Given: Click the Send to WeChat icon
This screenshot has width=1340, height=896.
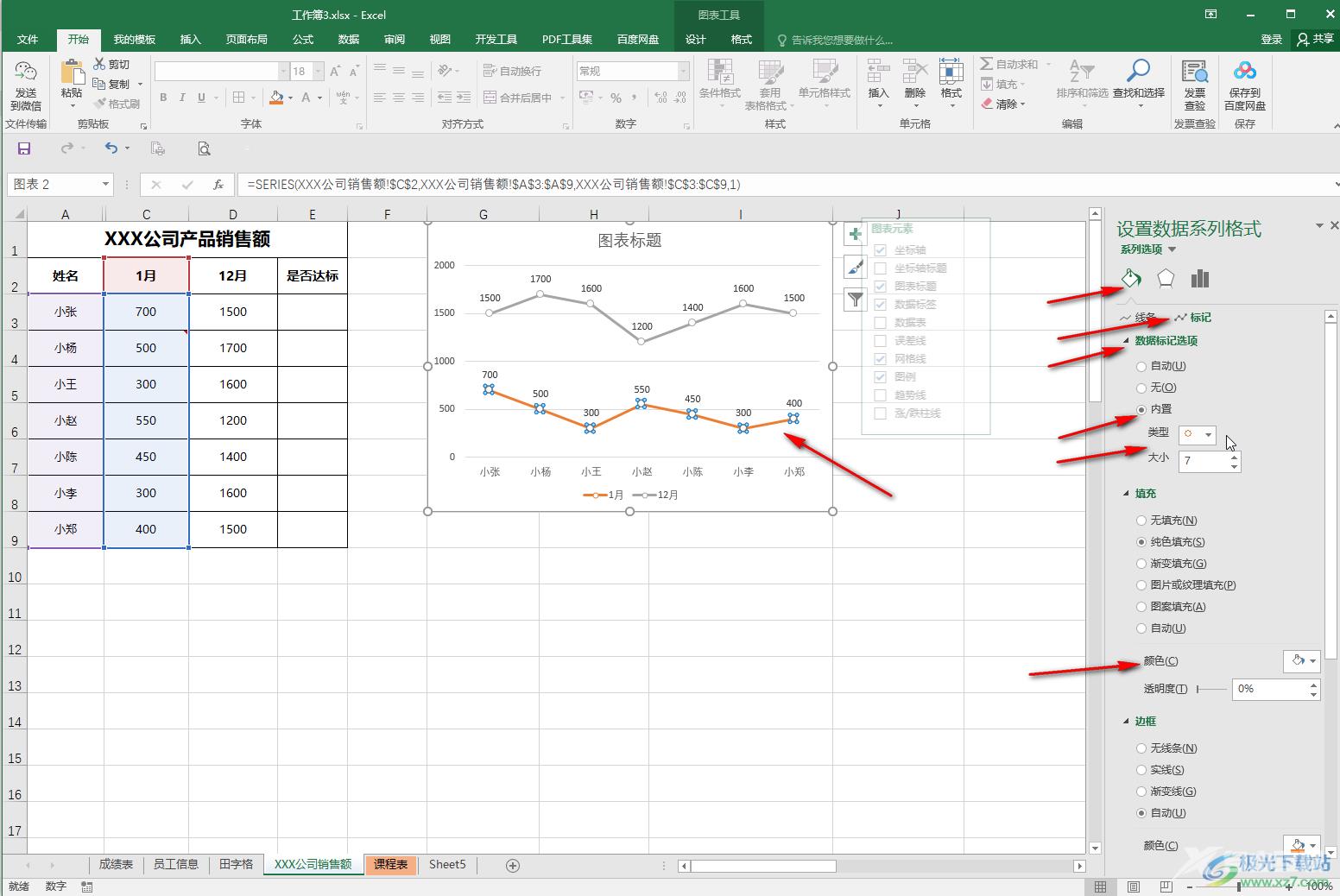Looking at the screenshot, I should (x=26, y=85).
